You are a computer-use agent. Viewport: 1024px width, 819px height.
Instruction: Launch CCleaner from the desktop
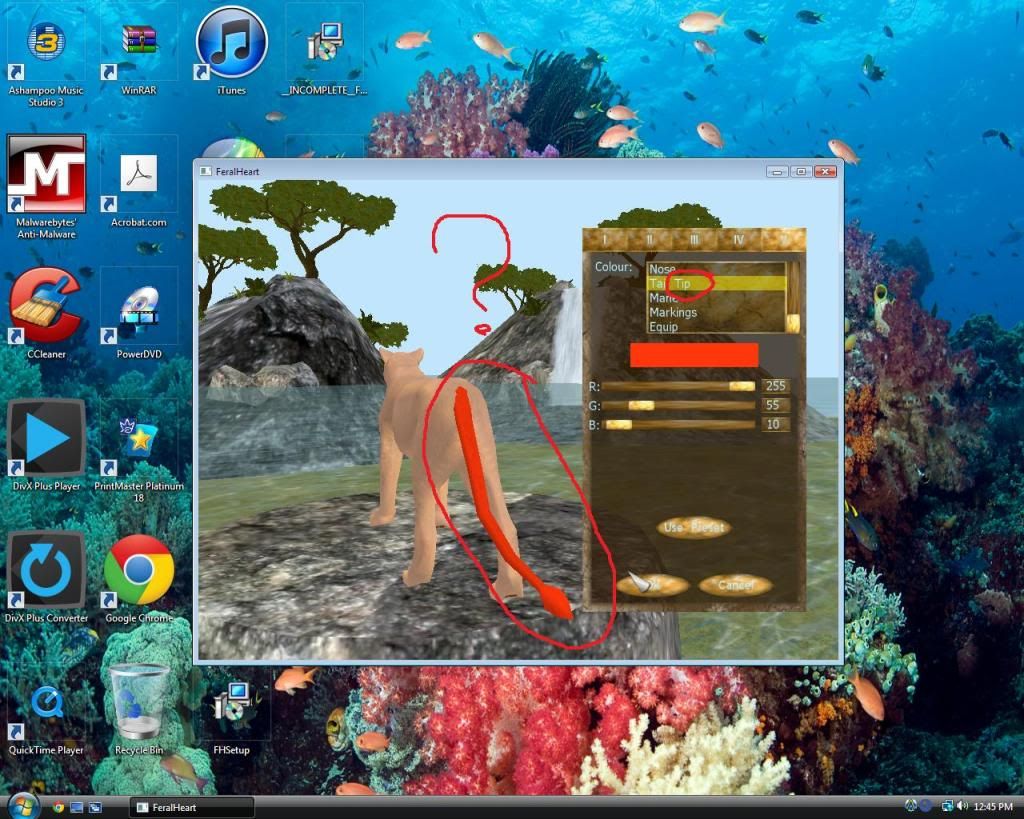pyautogui.click(x=46, y=313)
